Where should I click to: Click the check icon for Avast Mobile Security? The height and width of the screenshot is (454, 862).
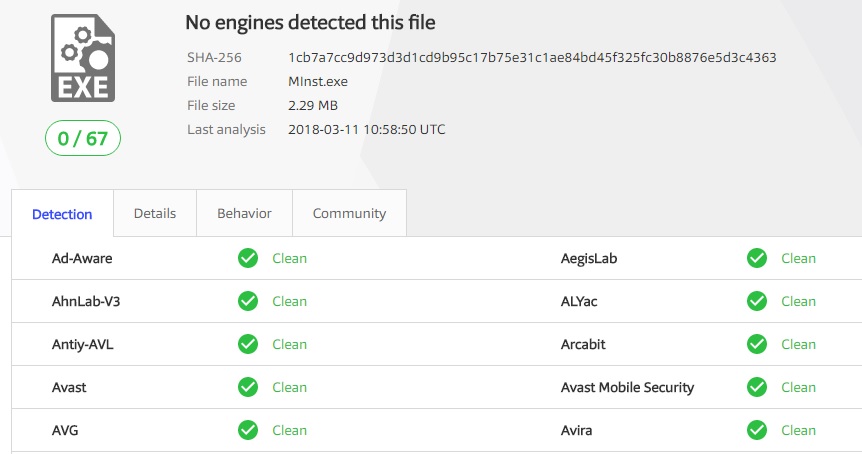(757, 387)
